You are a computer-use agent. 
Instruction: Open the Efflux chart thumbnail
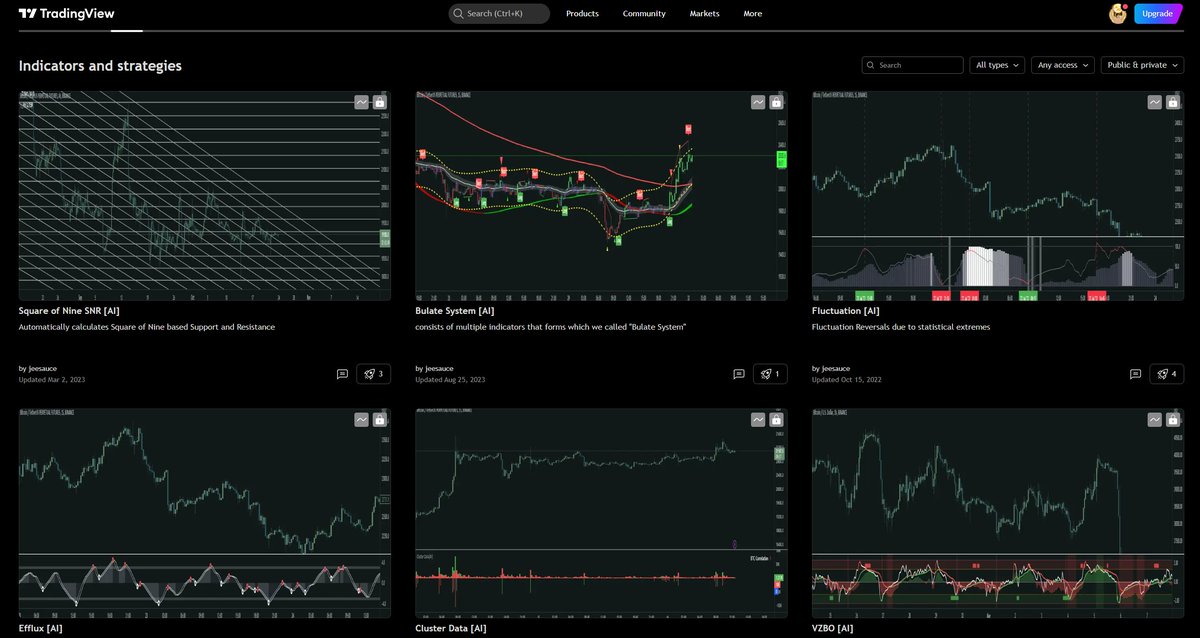tap(205, 513)
